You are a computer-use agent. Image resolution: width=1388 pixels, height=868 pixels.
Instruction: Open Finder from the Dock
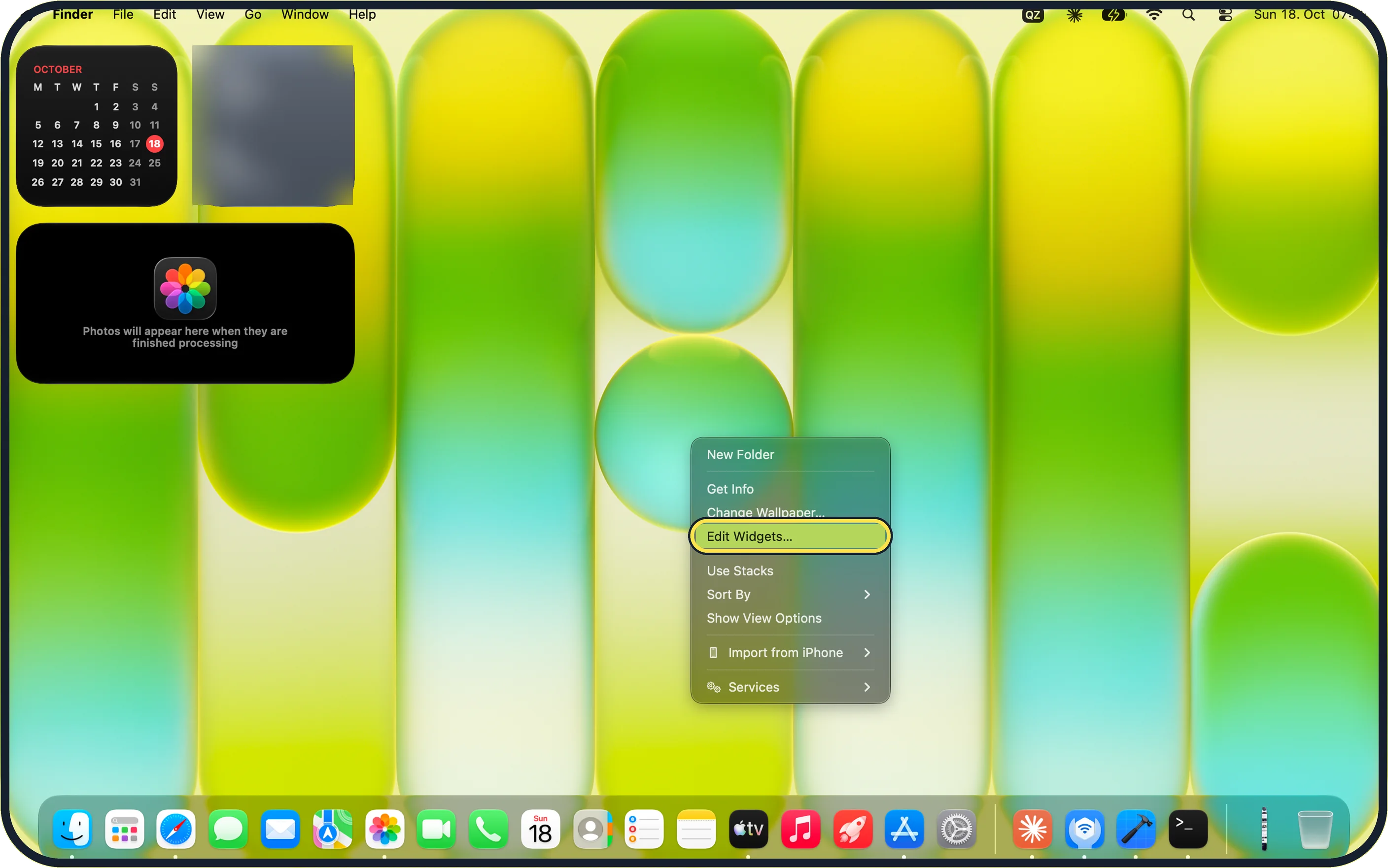click(72, 829)
